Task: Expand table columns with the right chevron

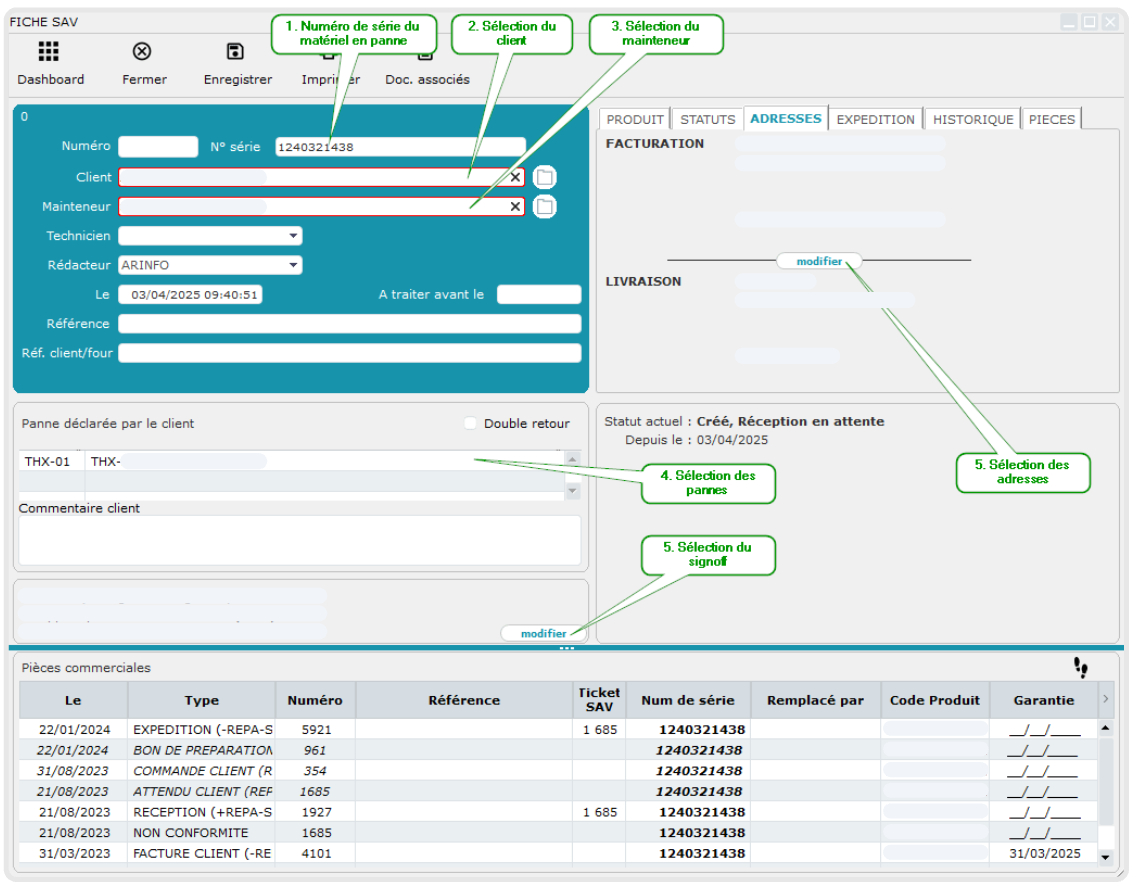Action: point(1105,699)
